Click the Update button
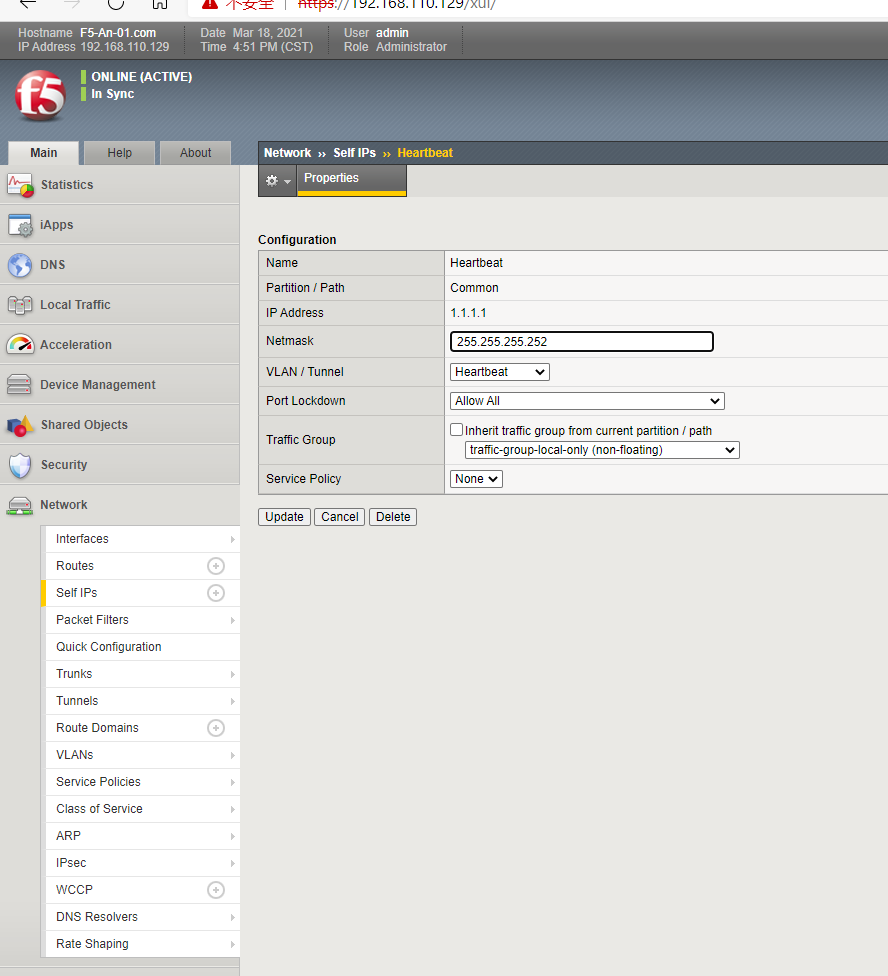The height and width of the screenshot is (976, 888). coord(284,517)
